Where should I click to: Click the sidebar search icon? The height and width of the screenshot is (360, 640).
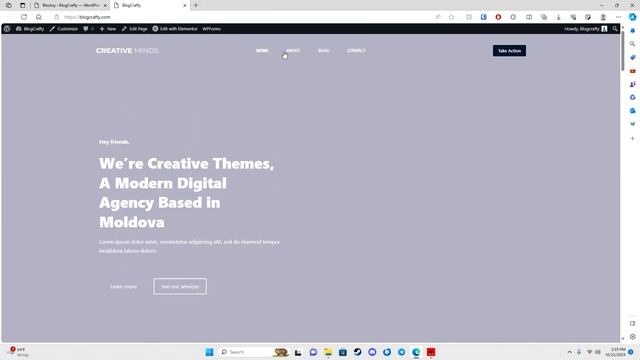pyautogui.click(x=633, y=44)
